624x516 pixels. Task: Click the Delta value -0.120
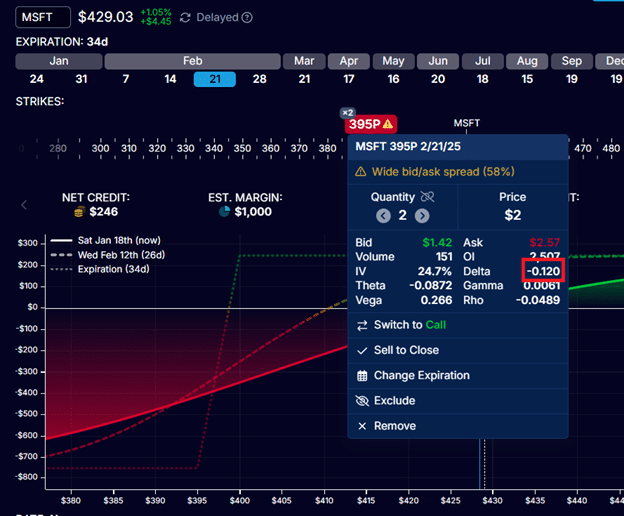[544, 271]
